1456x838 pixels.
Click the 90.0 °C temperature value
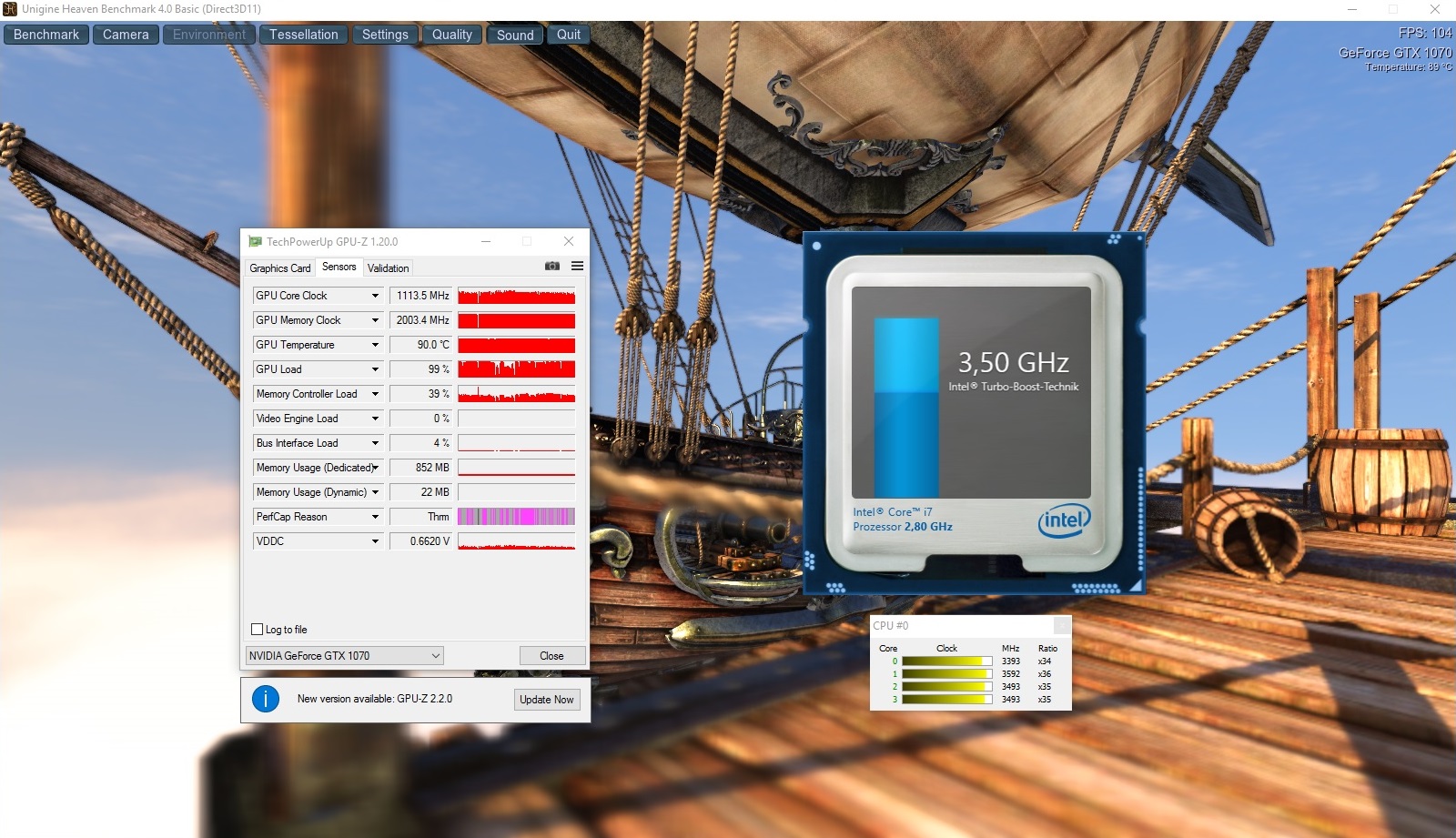tap(421, 345)
